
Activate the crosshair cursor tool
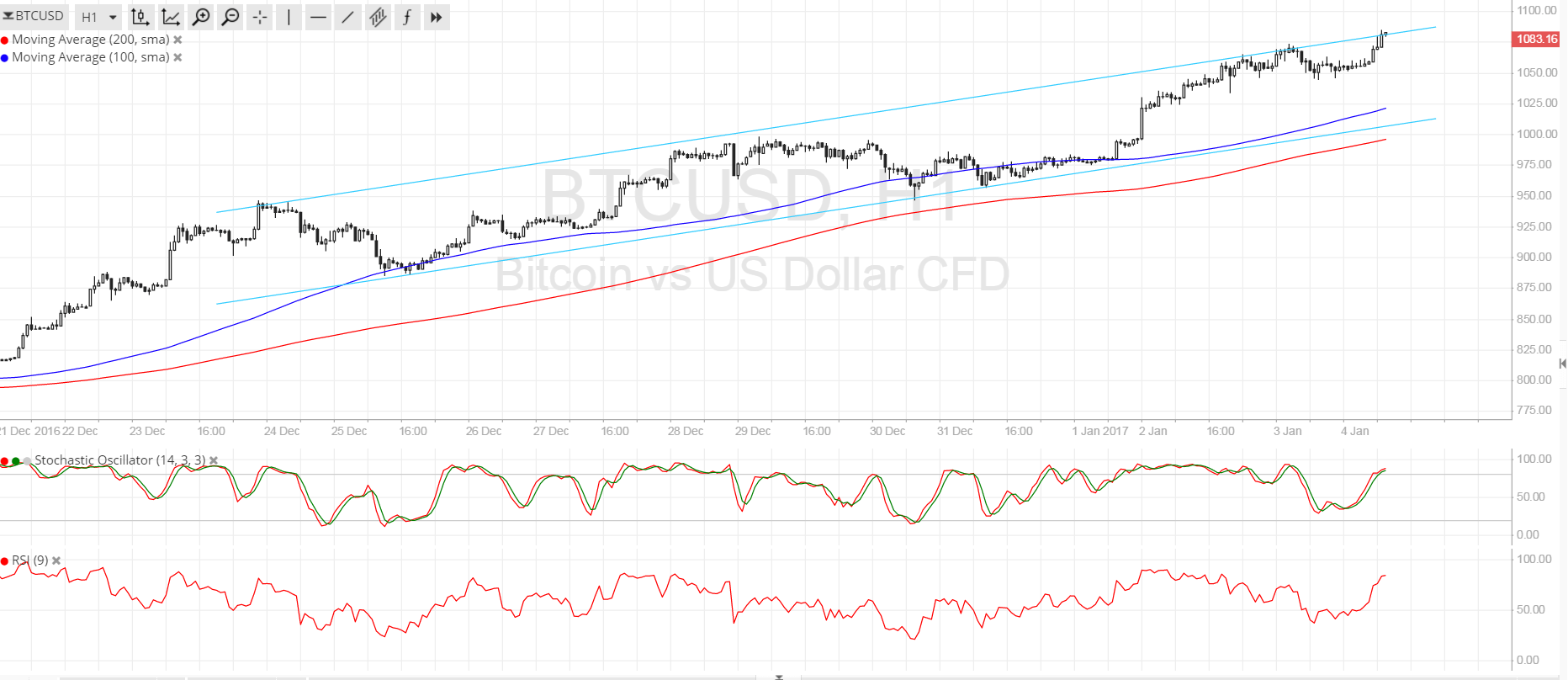pos(260,17)
